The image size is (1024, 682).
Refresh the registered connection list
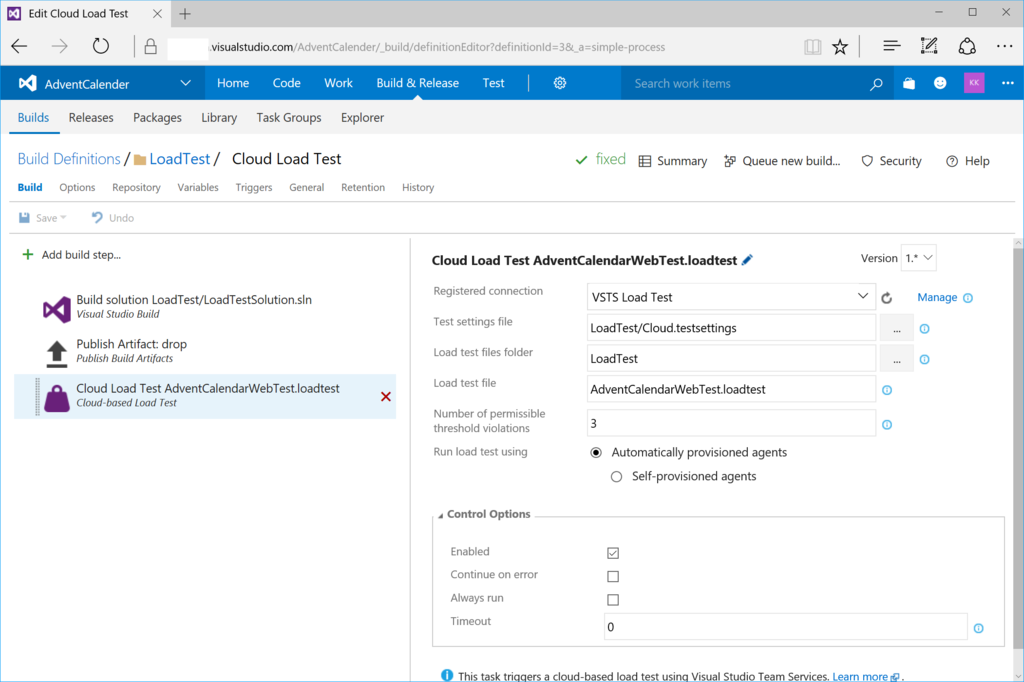[886, 298]
